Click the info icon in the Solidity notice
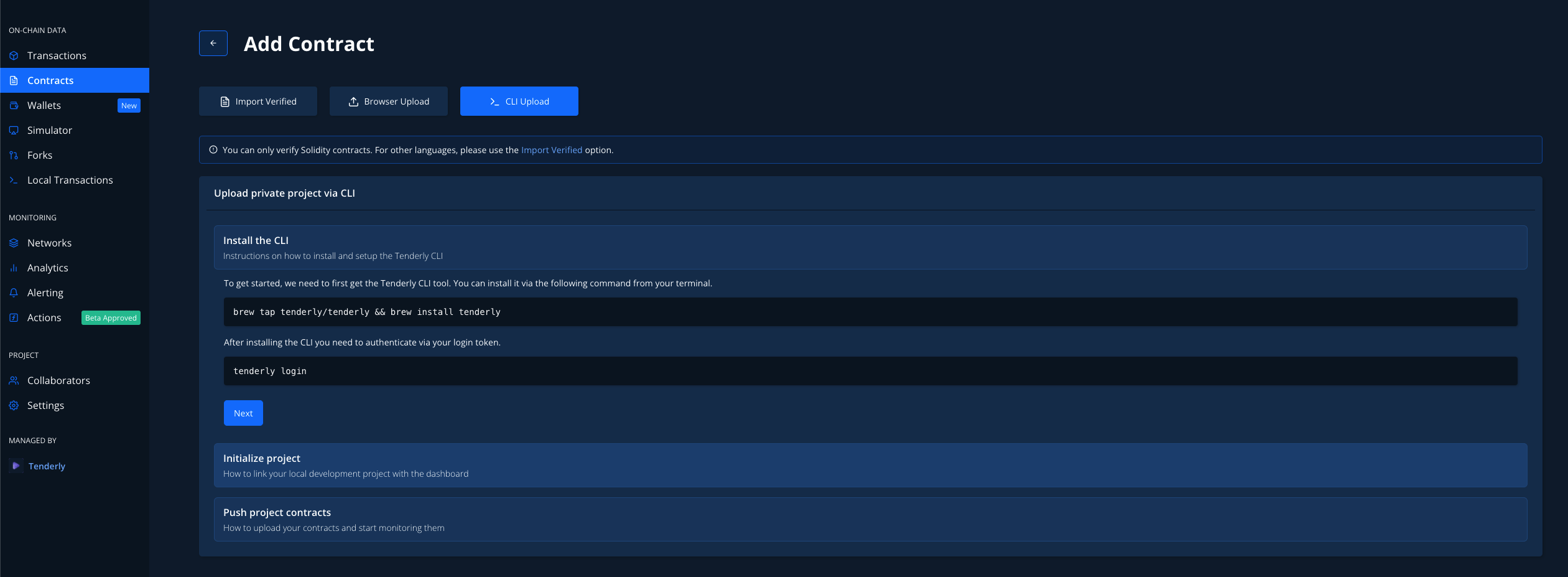Screen dimensions: 1568x577 (x=213, y=149)
